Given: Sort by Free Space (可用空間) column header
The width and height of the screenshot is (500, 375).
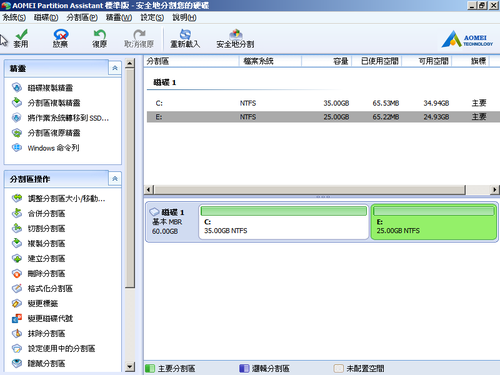Looking at the screenshot, I should pos(427,61).
